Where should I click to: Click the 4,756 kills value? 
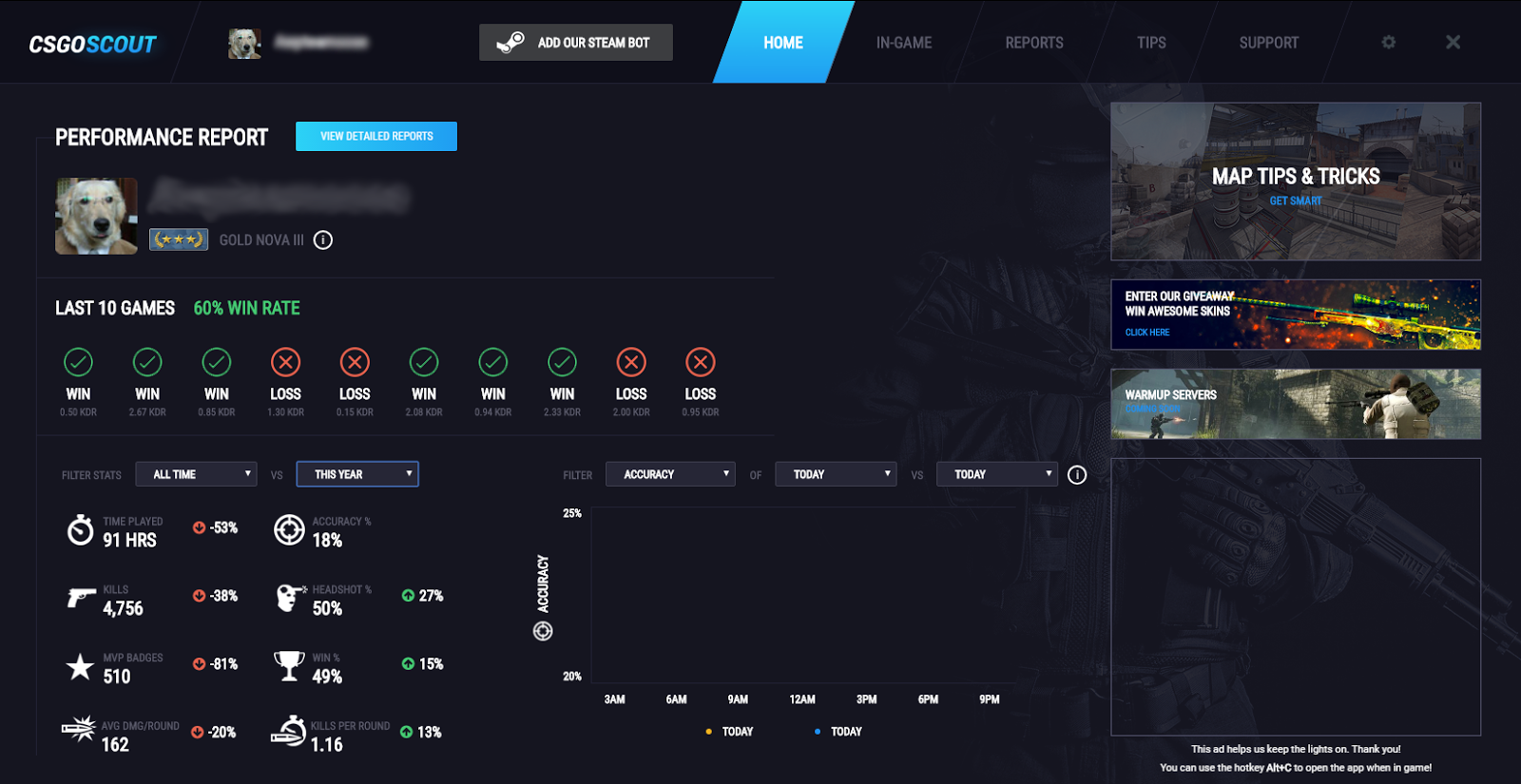coord(124,608)
